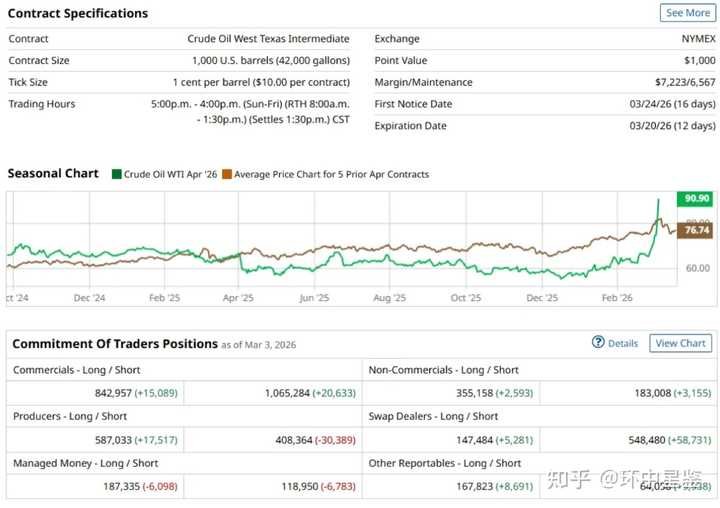
Task: Select the Apr '25 axis label
Action: click(x=238, y=297)
